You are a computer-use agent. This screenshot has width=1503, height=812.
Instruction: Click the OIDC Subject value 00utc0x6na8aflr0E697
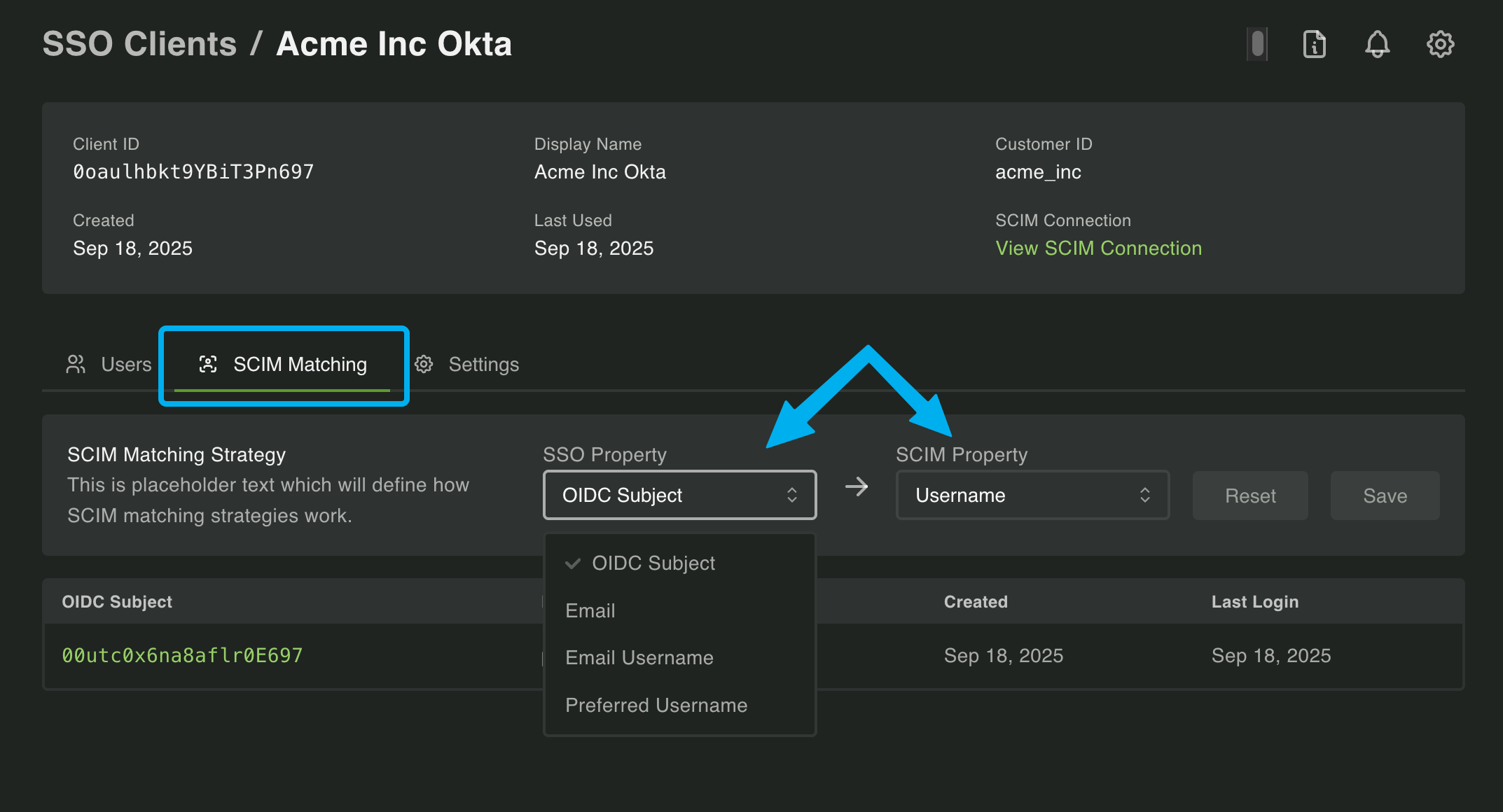coord(182,655)
